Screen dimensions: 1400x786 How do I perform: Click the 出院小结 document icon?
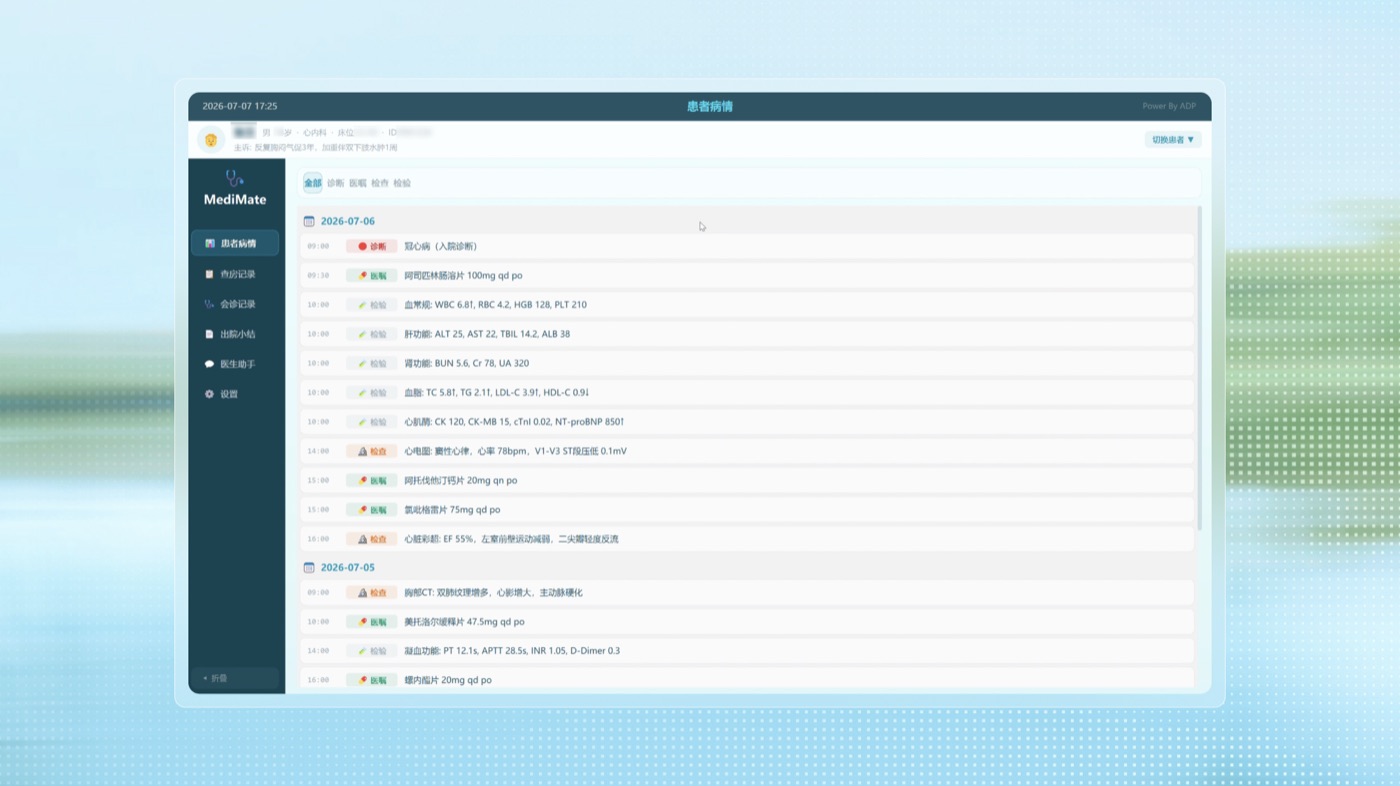coord(210,334)
